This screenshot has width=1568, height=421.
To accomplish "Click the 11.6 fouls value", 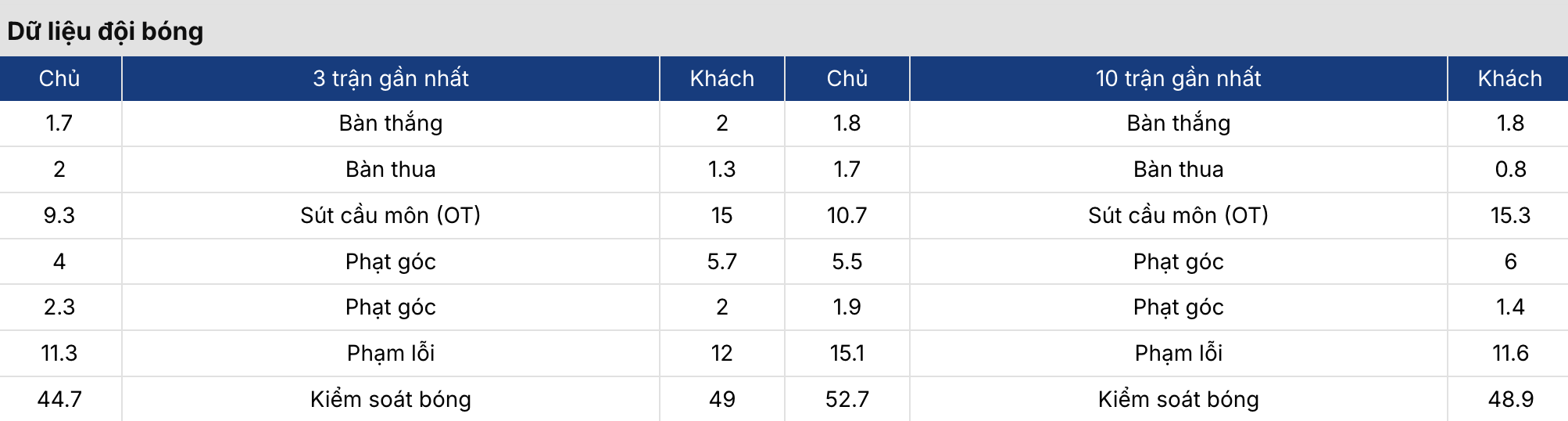I will [1510, 353].
